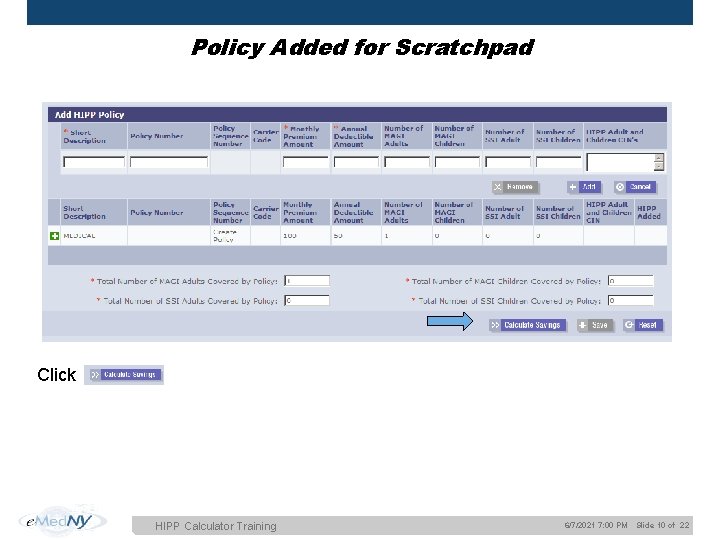Click the 100 monthly premium cell
Screen dimensions: 720x540
coord(305,236)
